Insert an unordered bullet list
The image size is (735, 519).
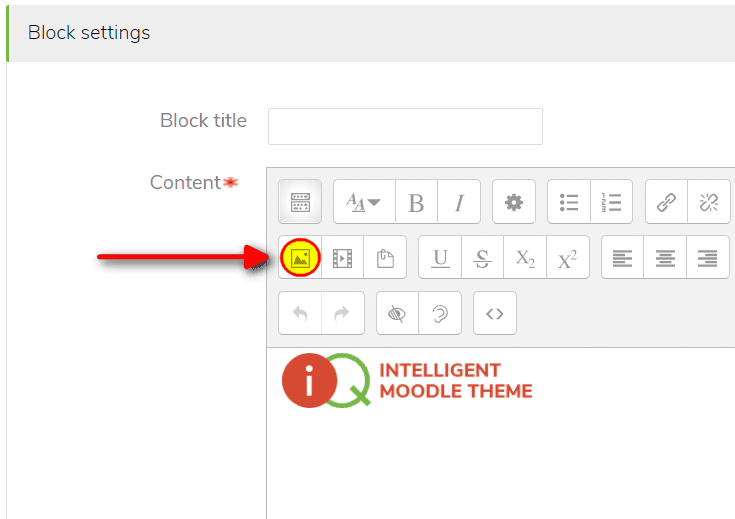click(569, 202)
